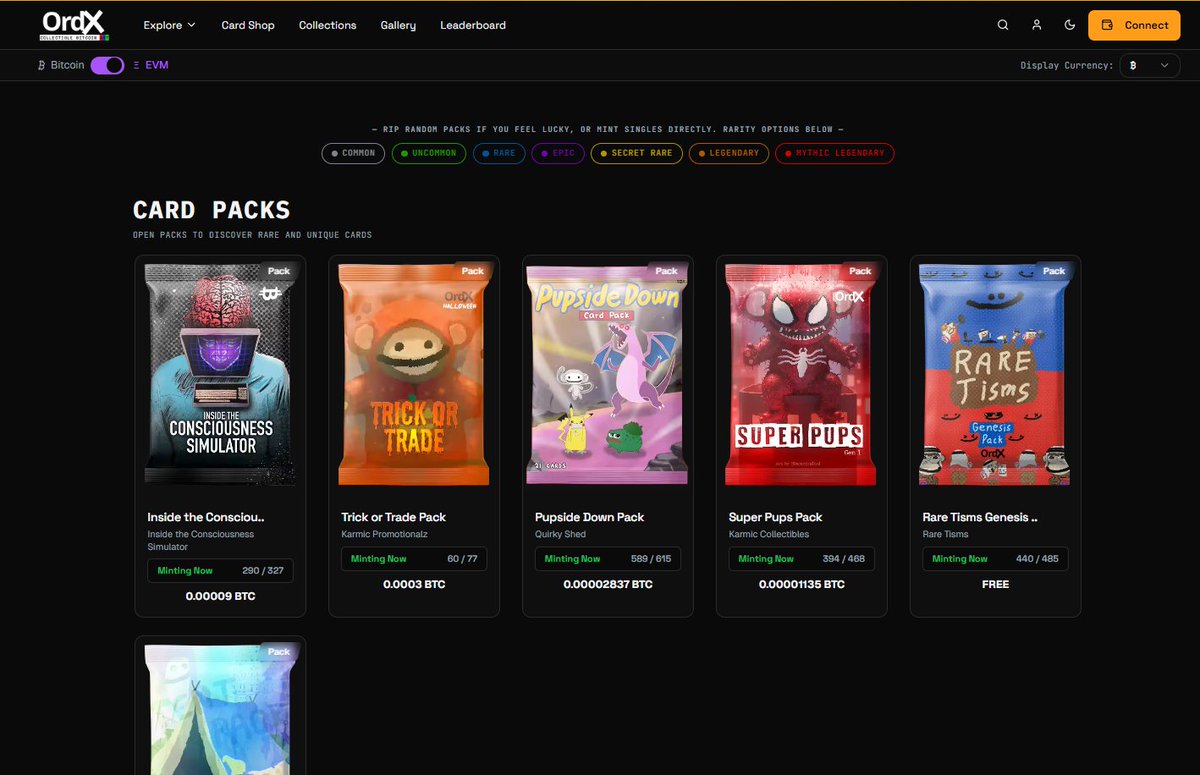
Task: Click Minting Now on Super Pups
Action: click(x=766, y=559)
